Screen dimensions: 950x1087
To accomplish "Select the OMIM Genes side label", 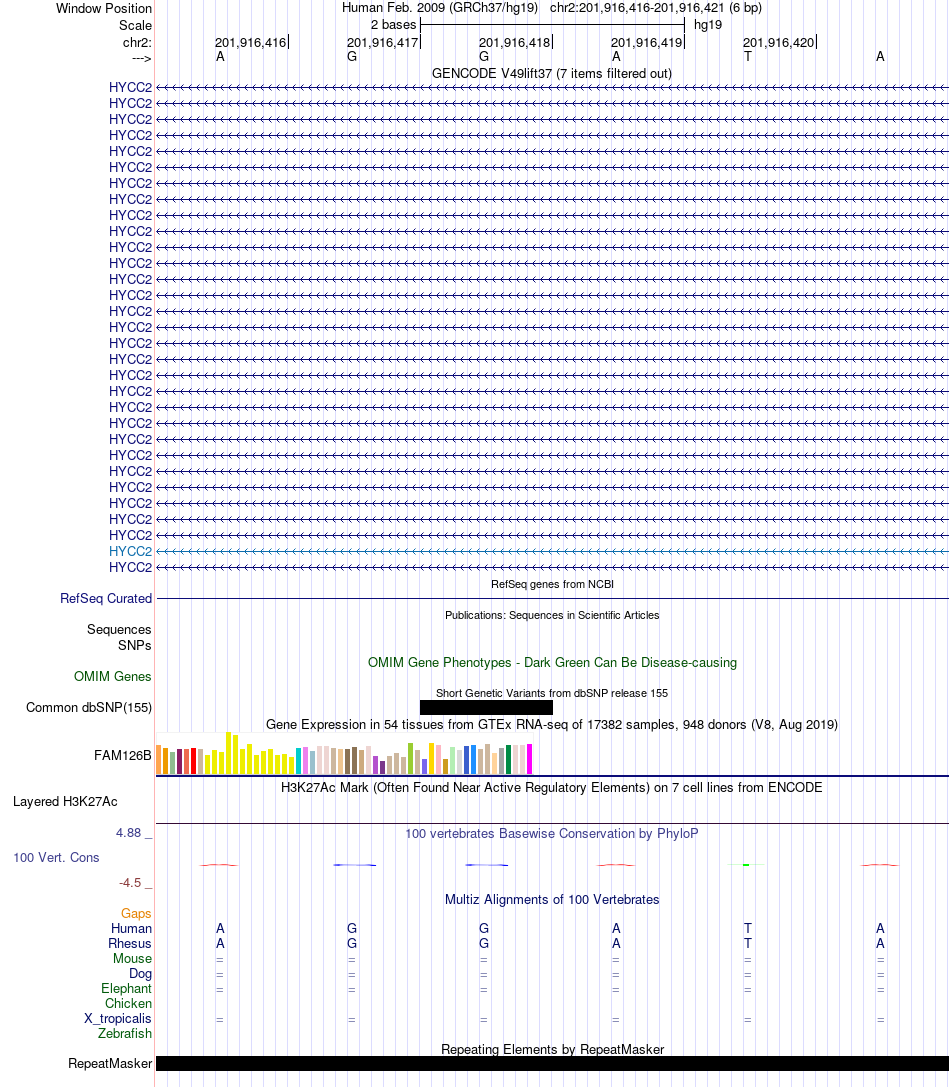I will 113,677.
